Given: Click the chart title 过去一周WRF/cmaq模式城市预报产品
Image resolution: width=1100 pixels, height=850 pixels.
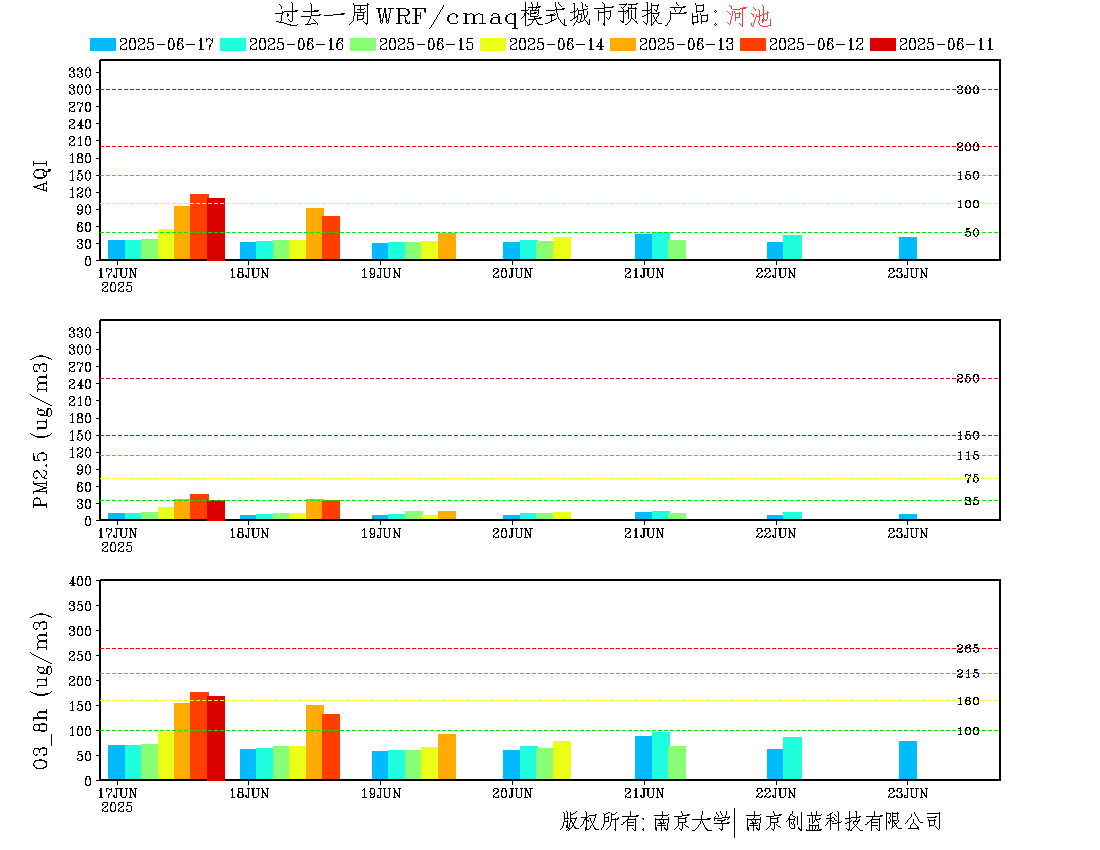Looking at the screenshot, I should click(x=492, y=15).
